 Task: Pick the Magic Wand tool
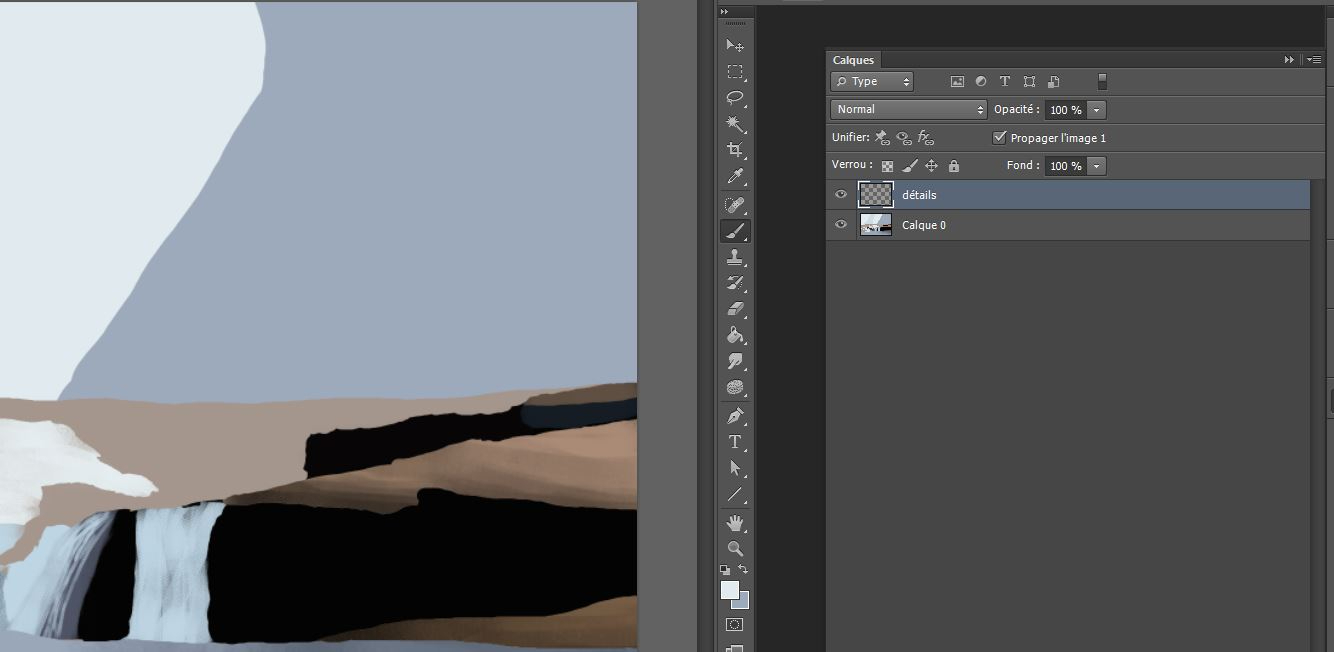pyautogui.click(x=734, y=124)
